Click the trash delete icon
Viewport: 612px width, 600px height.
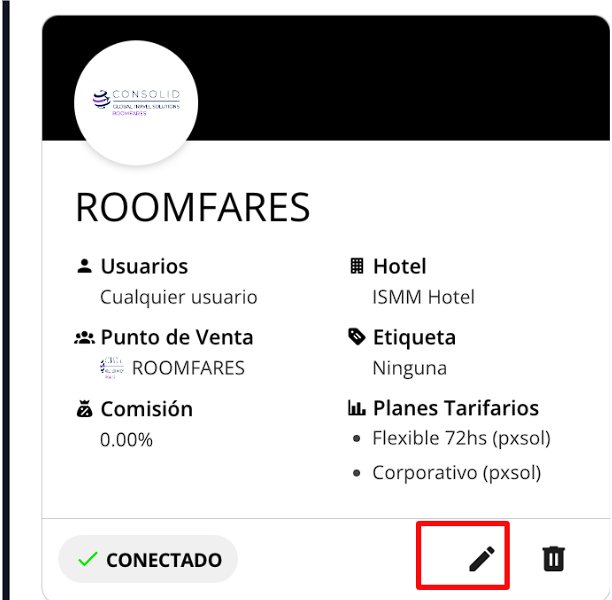click(553, 559)
